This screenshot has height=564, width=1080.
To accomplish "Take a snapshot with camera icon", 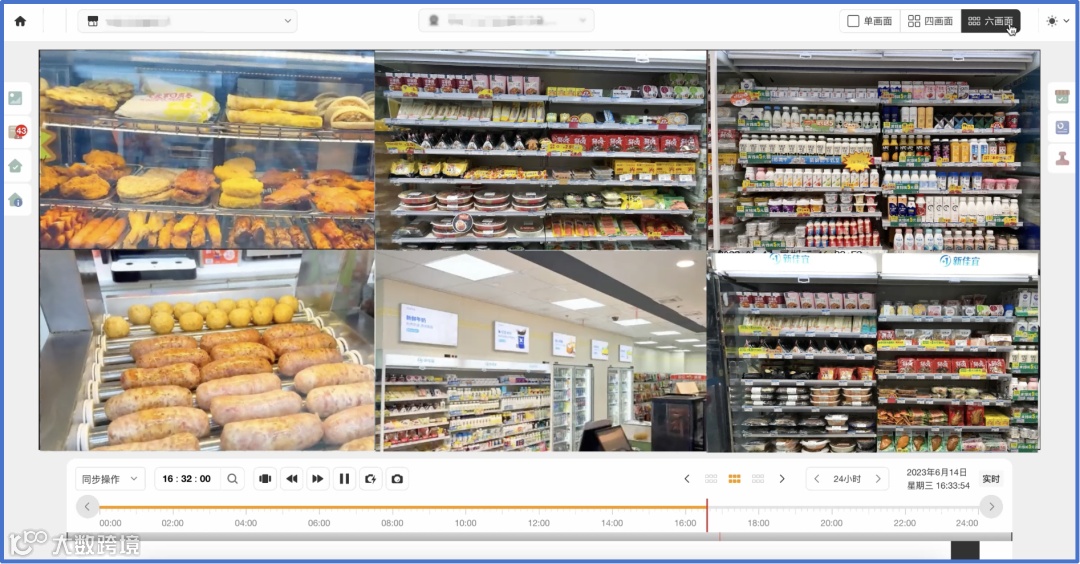I will click(x=397, y=479).
